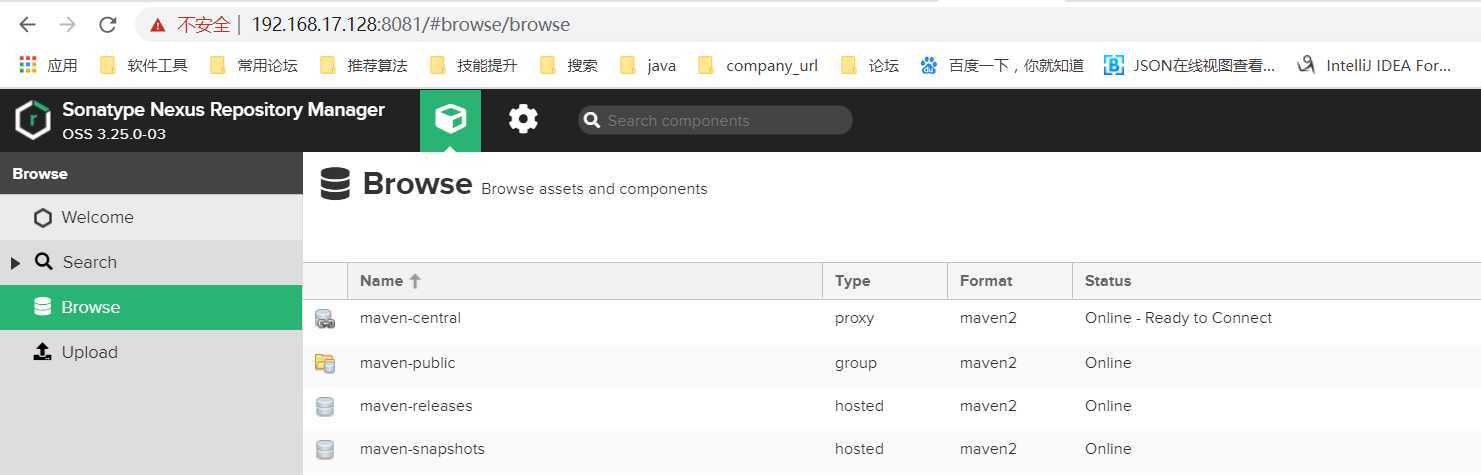This screenshot has width=1481, height=475.
Task: Click the browser forward arrow
Action: (x=67, y=25)
